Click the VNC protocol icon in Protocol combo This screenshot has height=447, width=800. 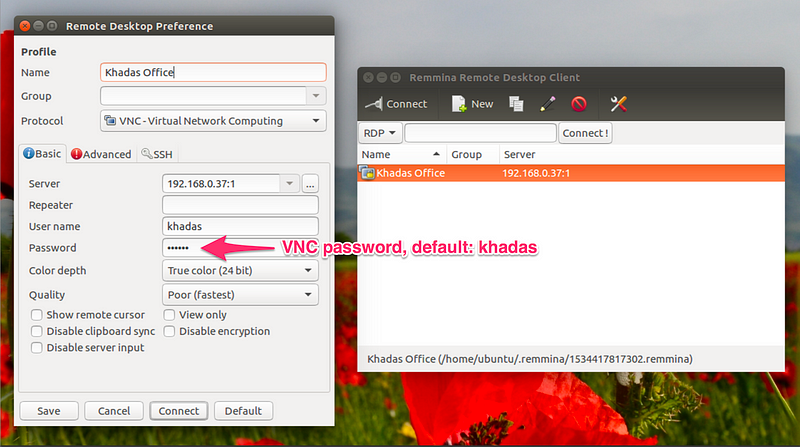[x=110, y=120]
